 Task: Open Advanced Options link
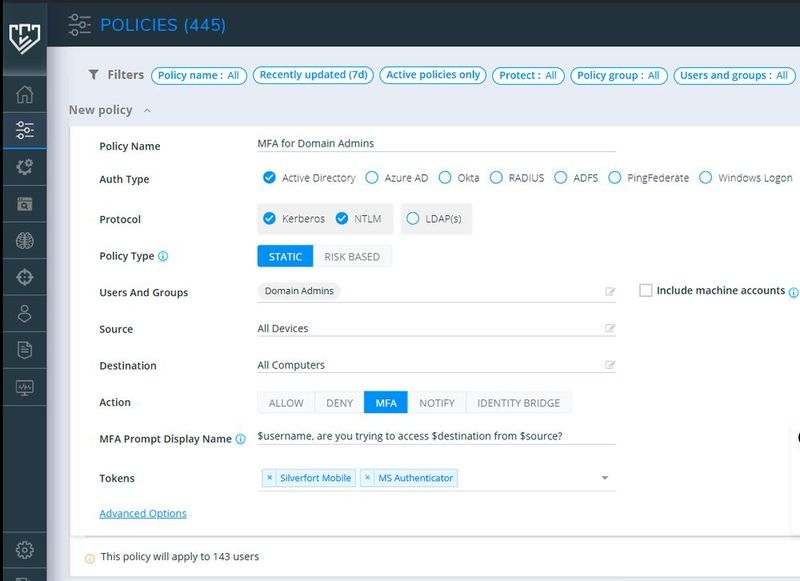tap(143, 513)
